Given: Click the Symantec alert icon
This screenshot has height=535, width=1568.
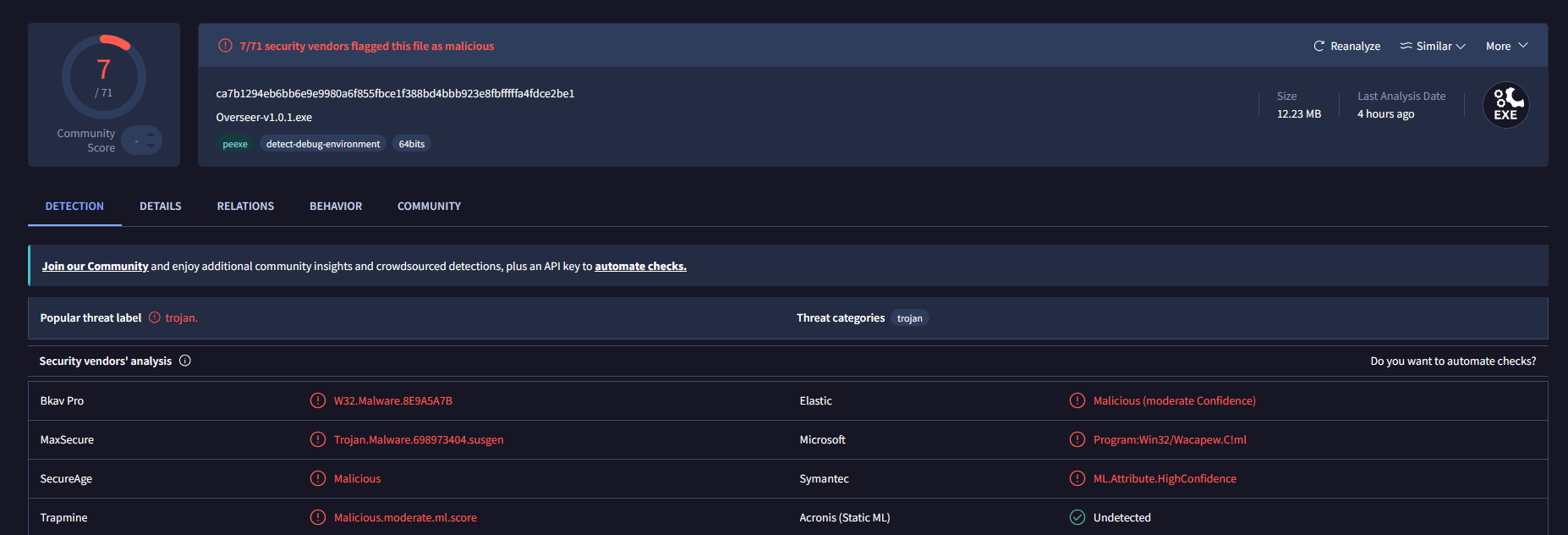Looking at the screenshot, I should coord(1077,478).
